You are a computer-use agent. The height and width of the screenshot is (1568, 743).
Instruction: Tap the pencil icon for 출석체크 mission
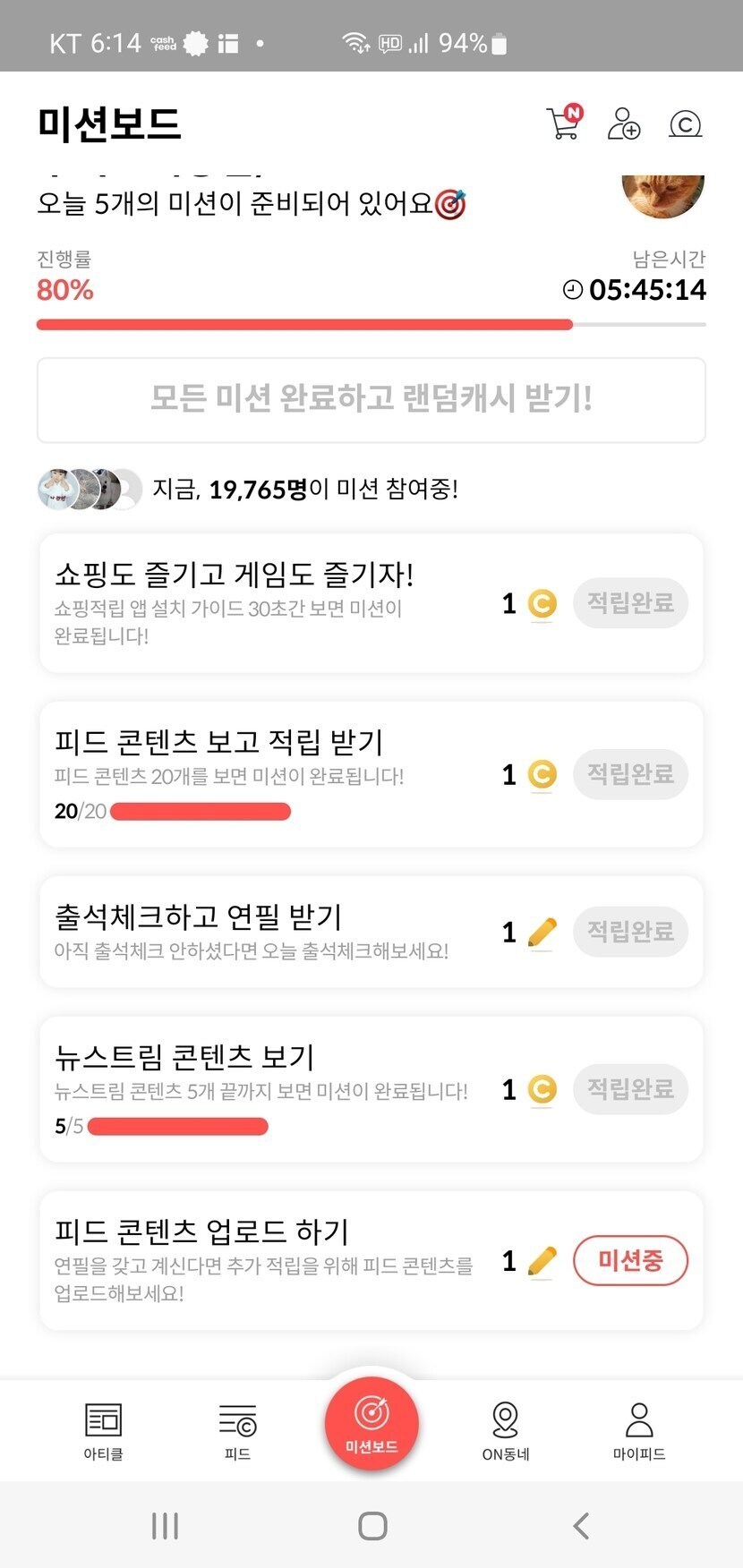542,933
